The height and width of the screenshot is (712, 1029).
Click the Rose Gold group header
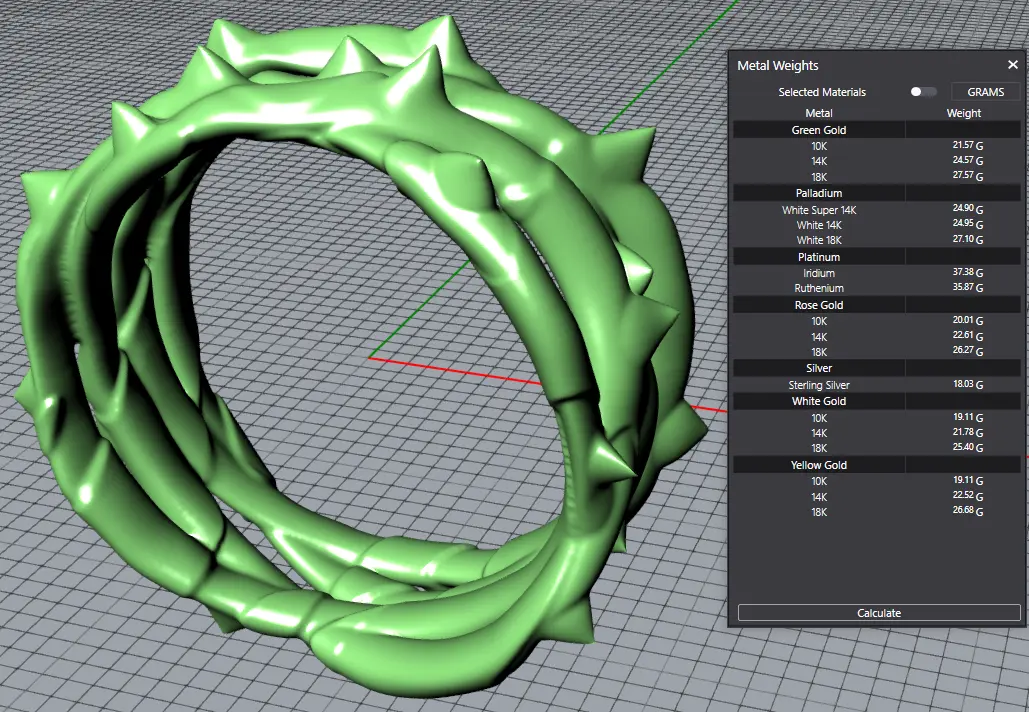(x=819, y=305)
